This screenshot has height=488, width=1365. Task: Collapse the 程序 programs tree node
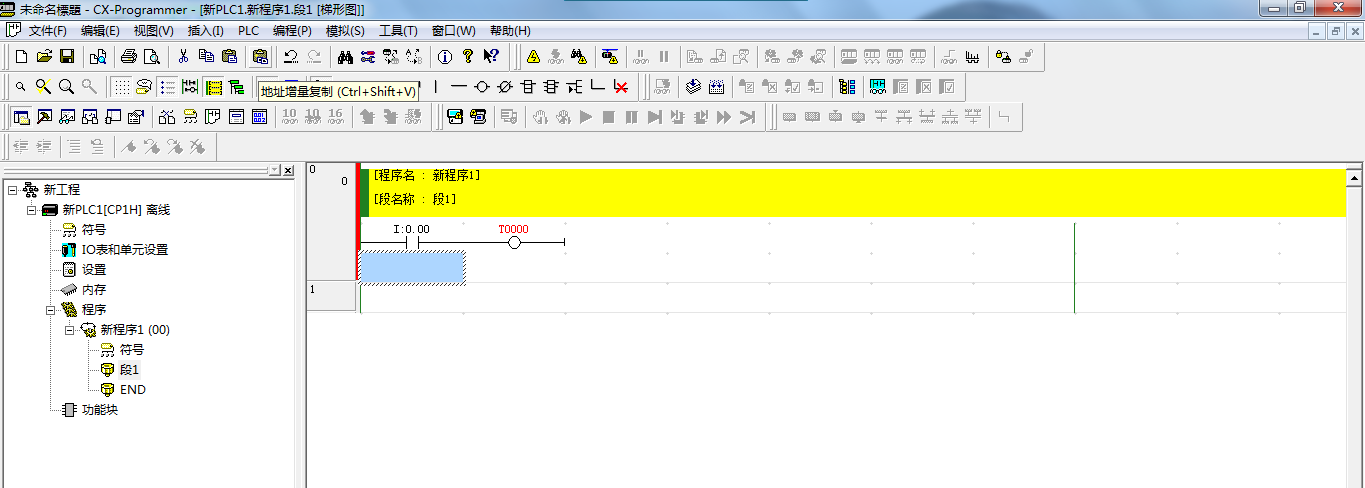click(50, 310)
